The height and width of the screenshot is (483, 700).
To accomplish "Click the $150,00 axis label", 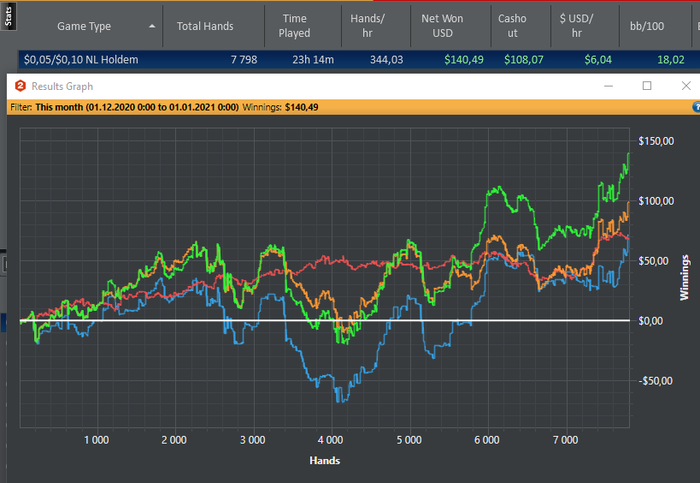I will coord(656,141).
